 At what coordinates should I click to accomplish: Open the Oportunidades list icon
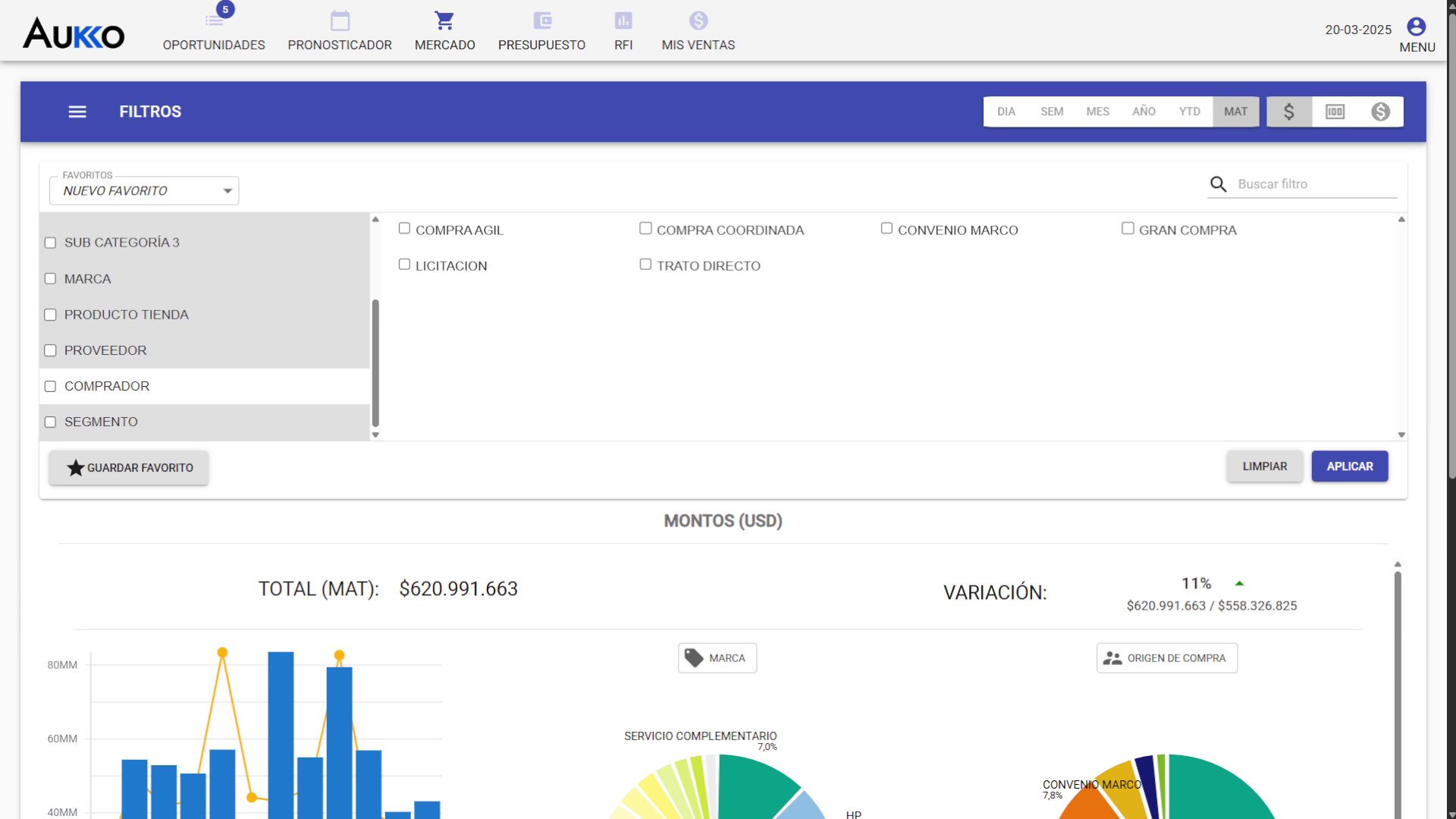(214, 21)
